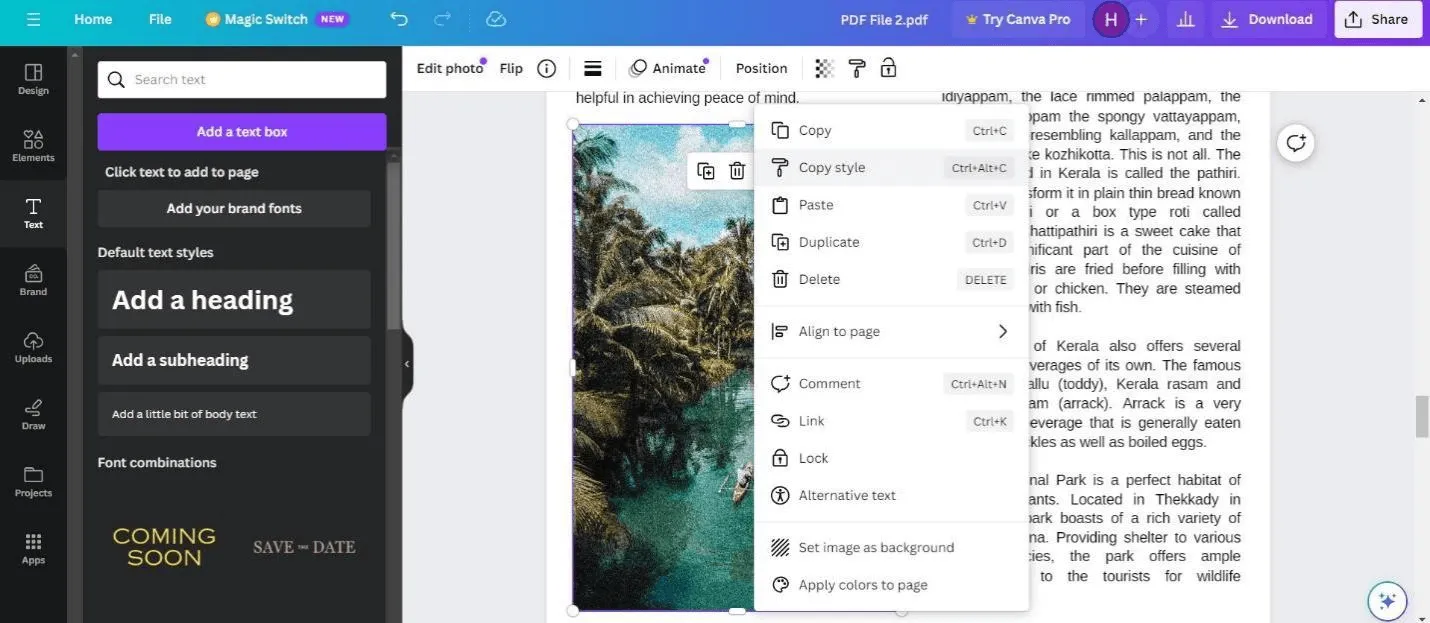Click the Add a text box button

241,130
